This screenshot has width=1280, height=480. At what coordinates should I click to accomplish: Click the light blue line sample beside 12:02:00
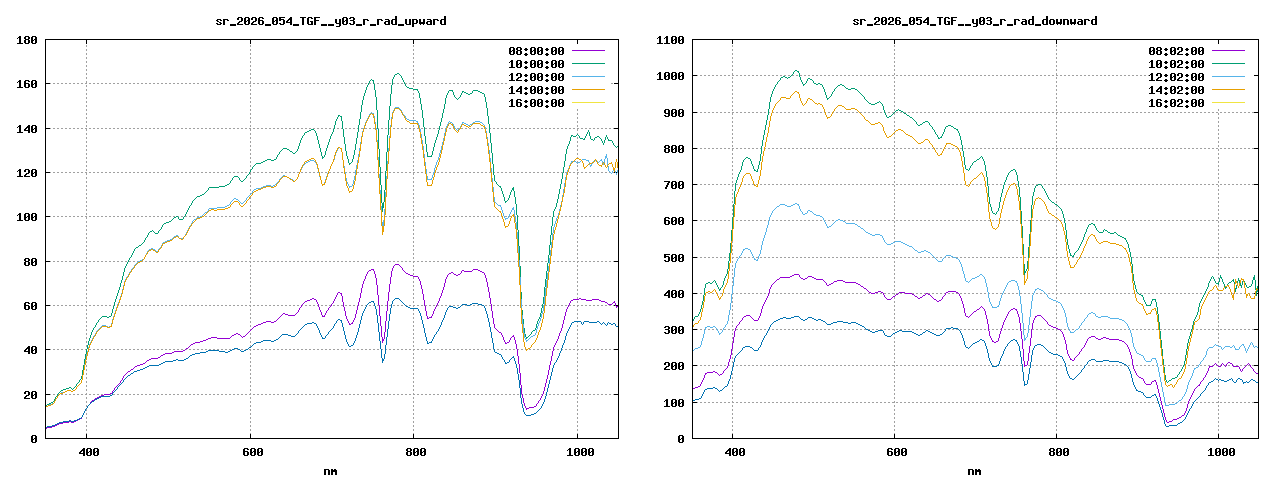click(x=1228, y=77)
